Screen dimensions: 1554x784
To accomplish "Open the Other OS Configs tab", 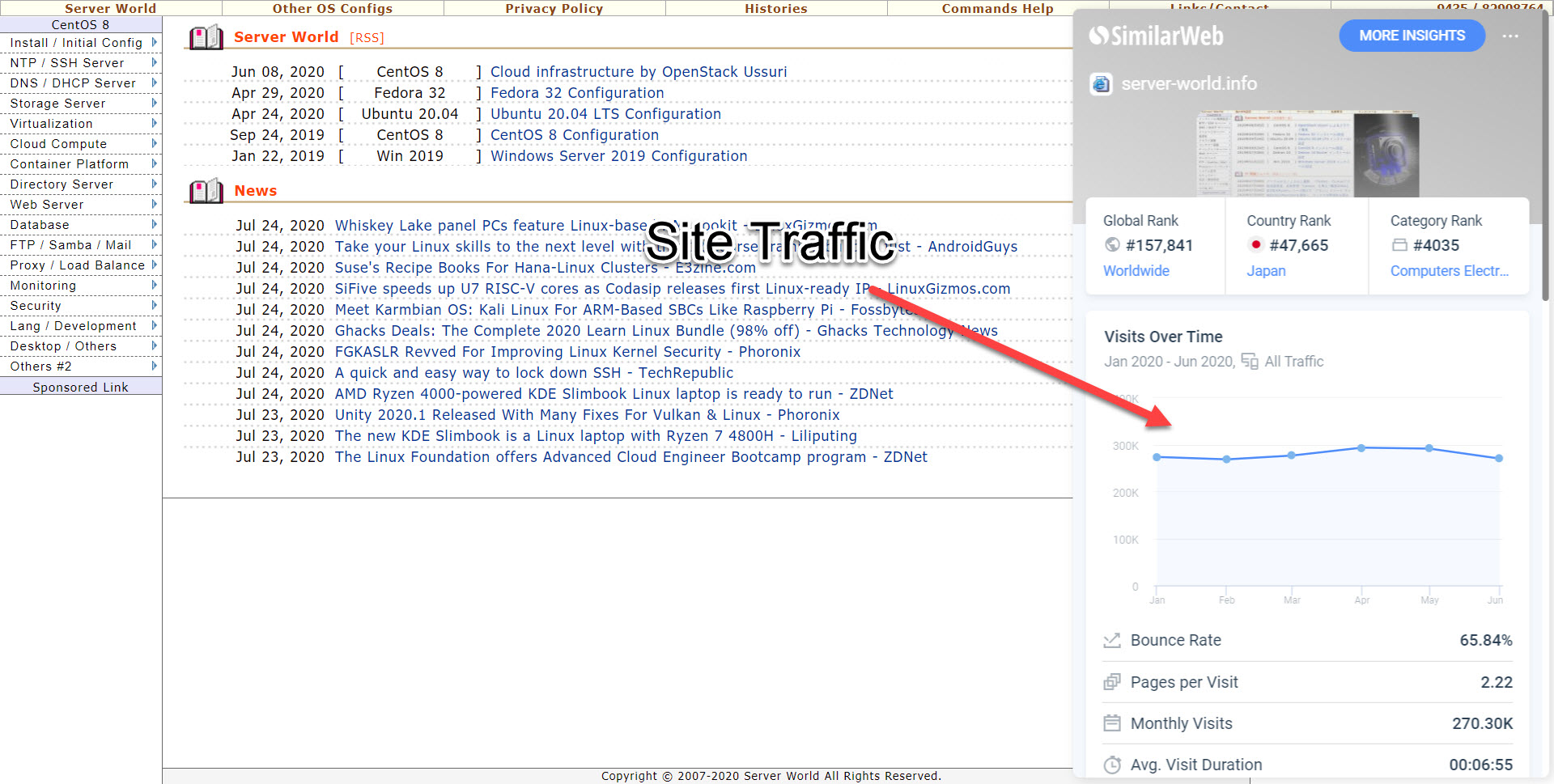I will click(333, 8).
